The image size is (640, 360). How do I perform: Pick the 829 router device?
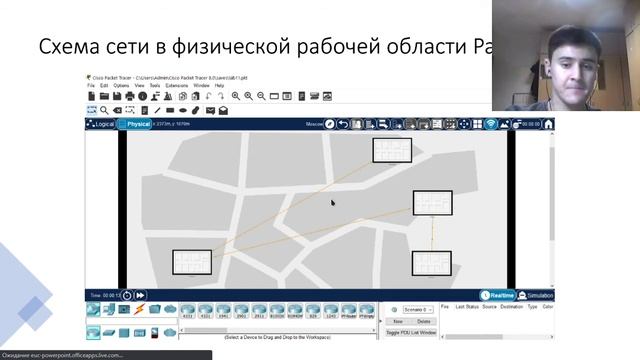(313, 311)
